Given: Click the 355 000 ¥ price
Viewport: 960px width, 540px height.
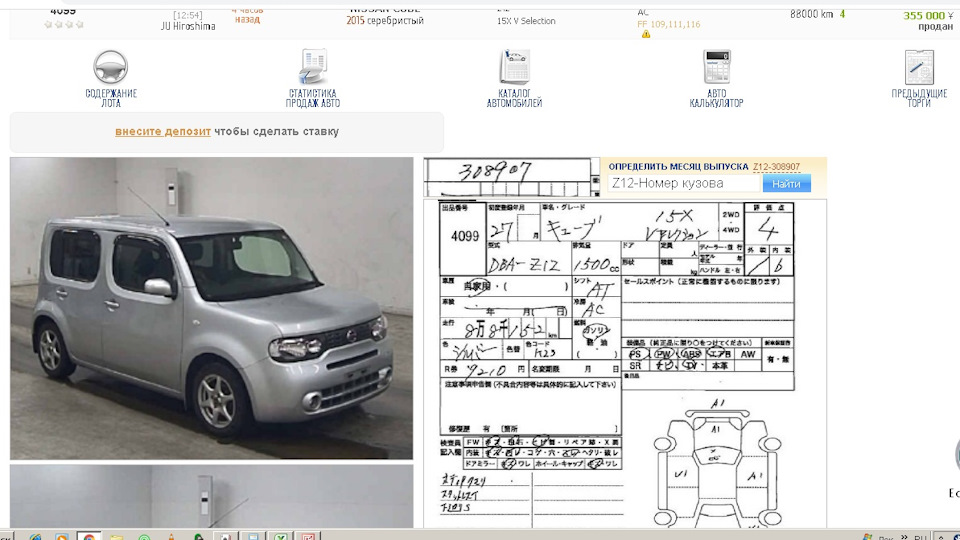Looking at the screenshot, I should [x=928, y=15].
